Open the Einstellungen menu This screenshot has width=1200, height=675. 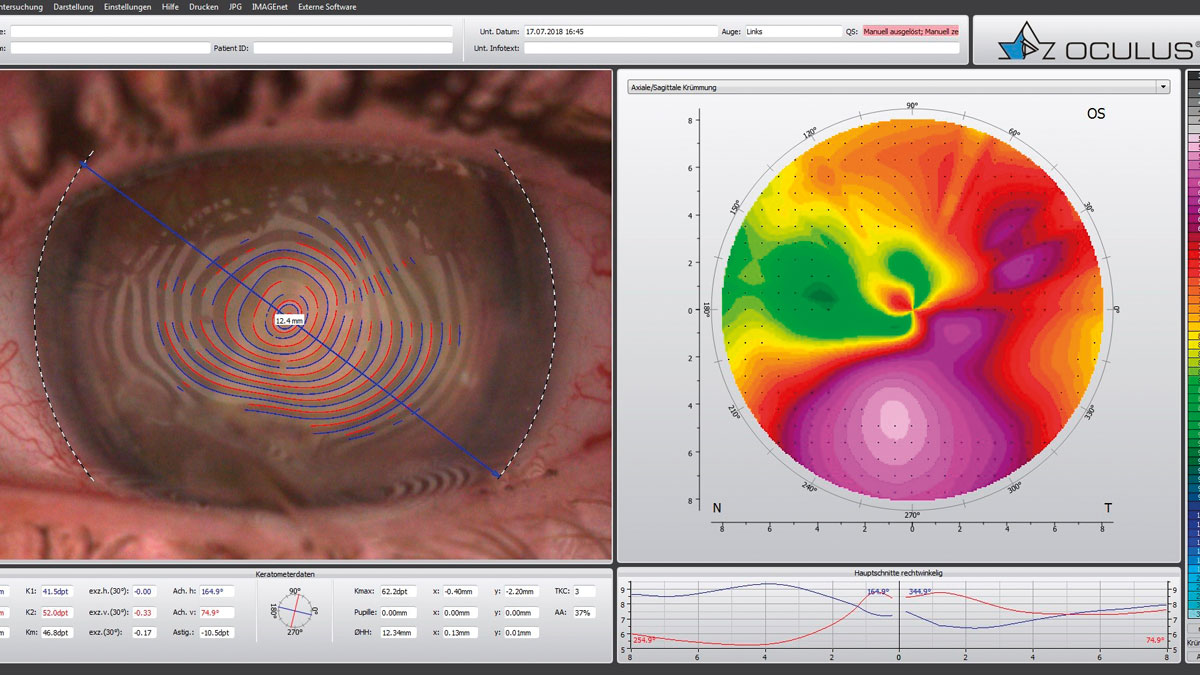127,7
